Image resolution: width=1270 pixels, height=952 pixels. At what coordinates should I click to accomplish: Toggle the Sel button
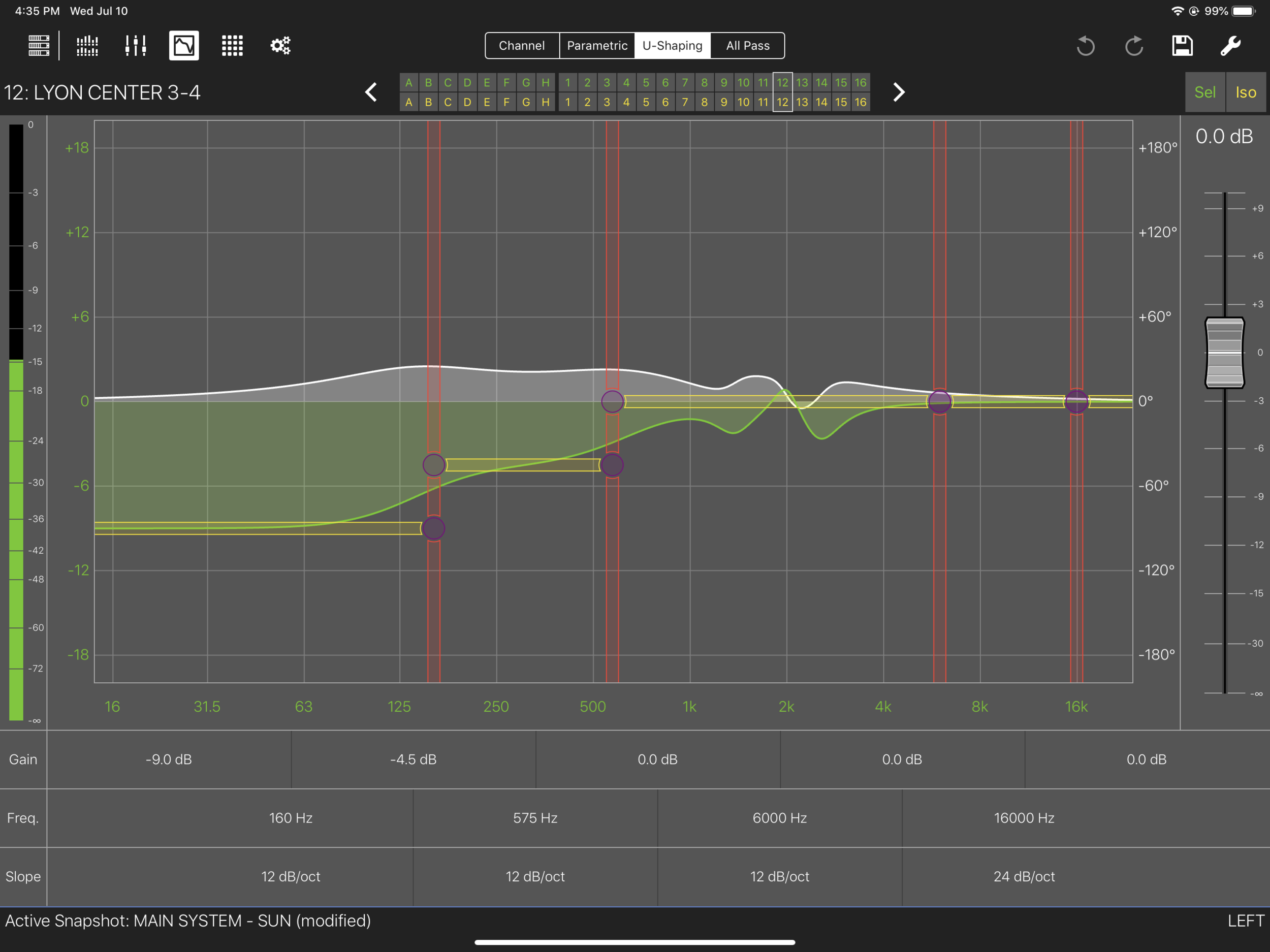point(1204,92)
